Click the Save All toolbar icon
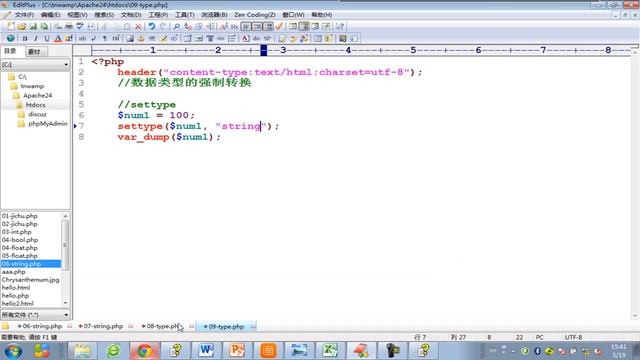 coord(44,27)
